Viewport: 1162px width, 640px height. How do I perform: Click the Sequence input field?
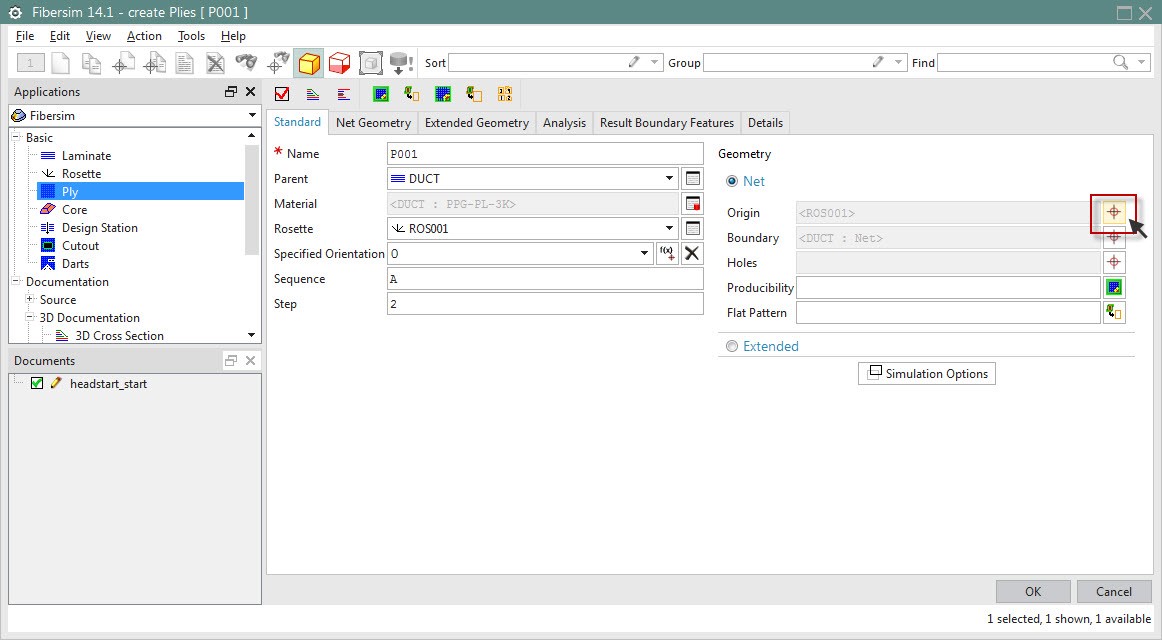(545, 279)
